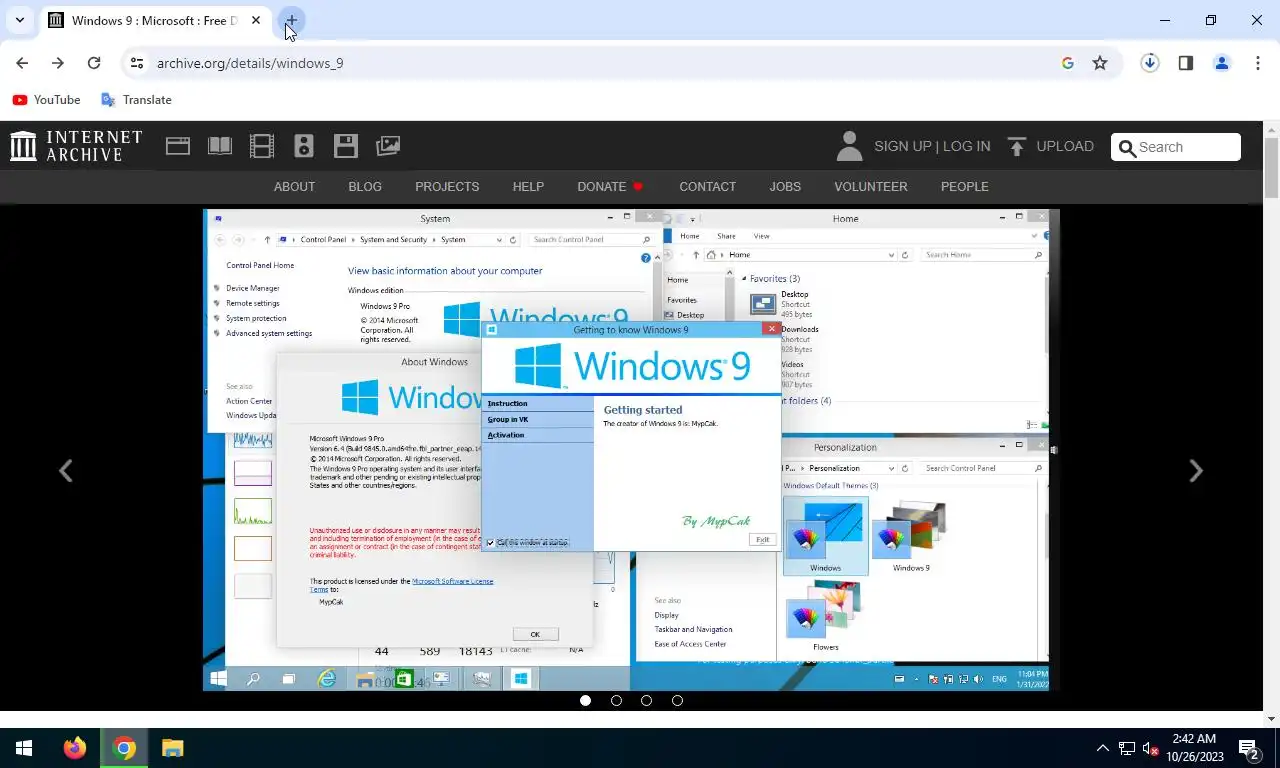
Task: Select the second carousel dot
Action: tap(616, 701)
